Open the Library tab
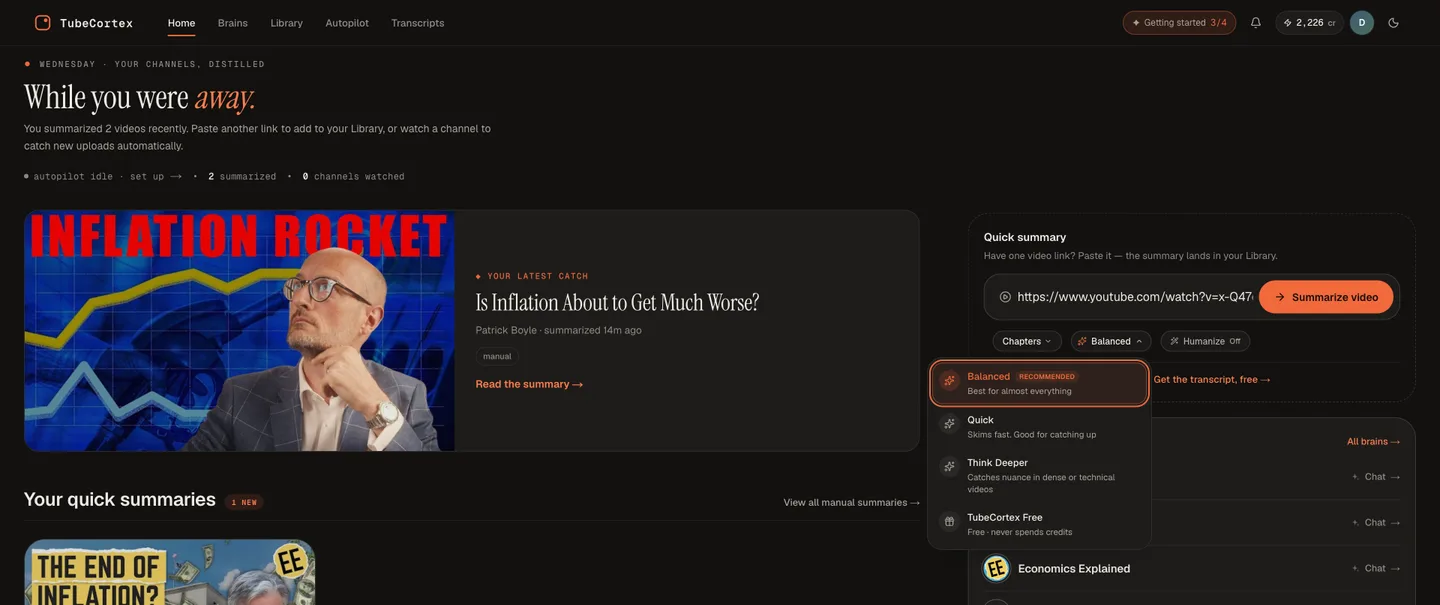Image resolution: width=1440 pixels, height=605 pixels. tap(286, 23)
